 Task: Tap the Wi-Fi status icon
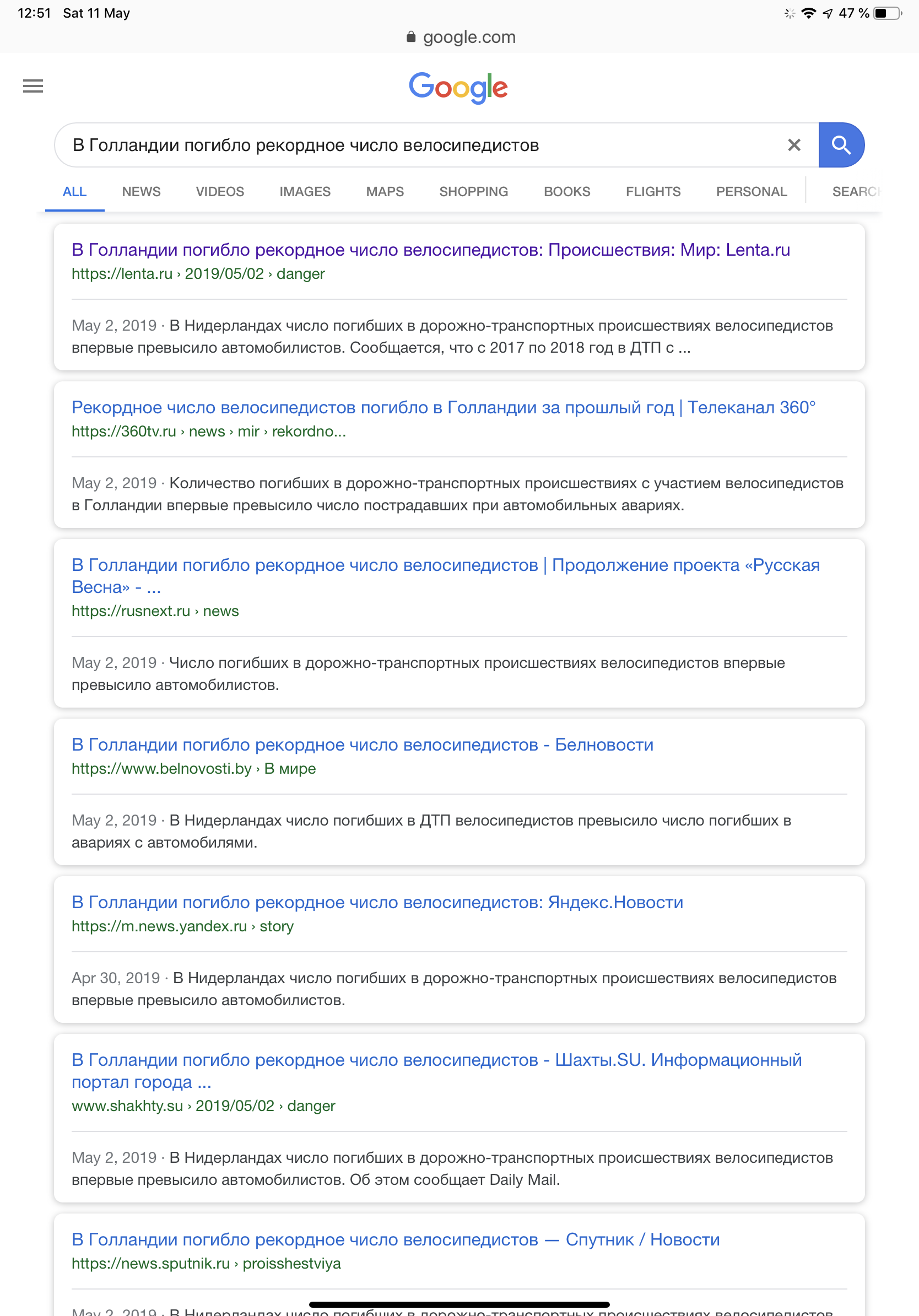click(x=808, y=13)
